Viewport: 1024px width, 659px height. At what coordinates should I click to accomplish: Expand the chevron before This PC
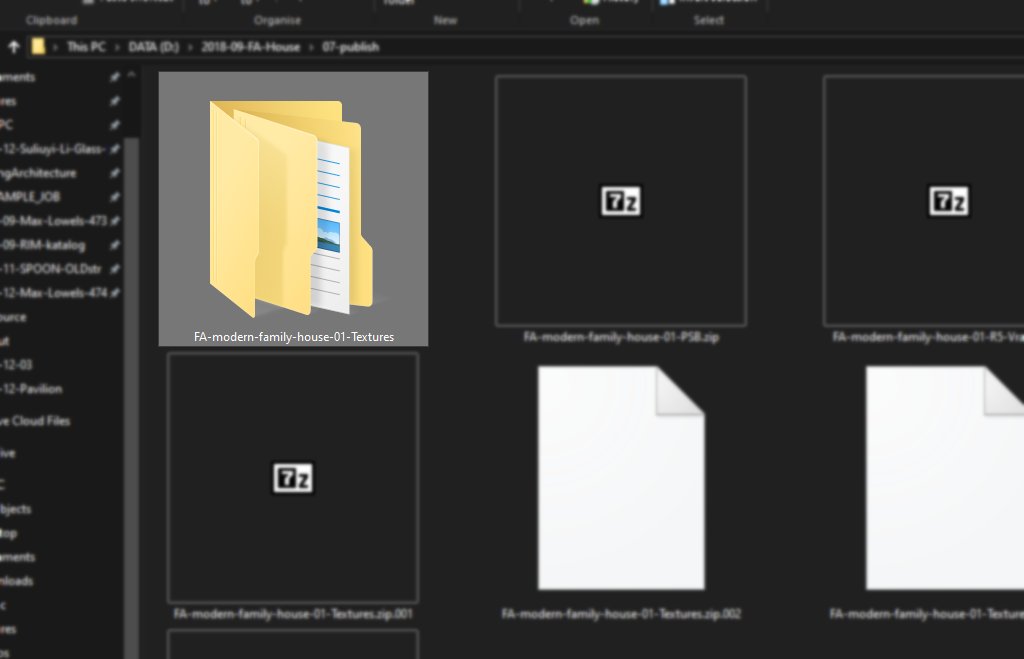(x=56, y=47)
